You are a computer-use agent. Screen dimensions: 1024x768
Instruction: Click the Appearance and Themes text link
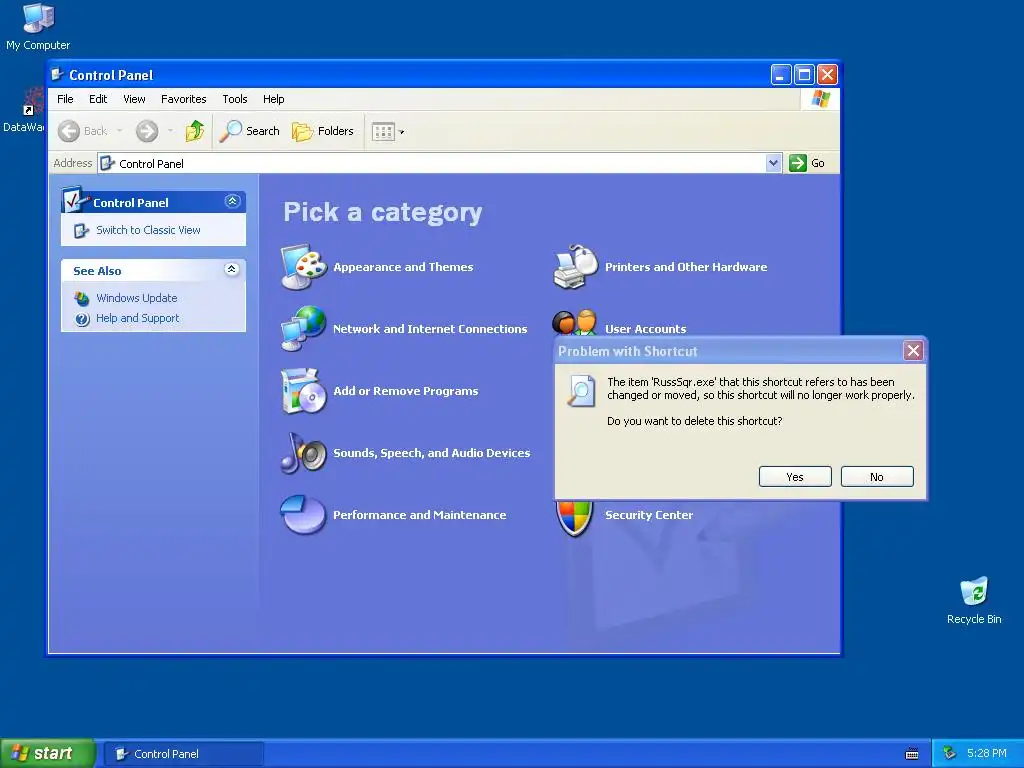(x=403, y=267)
